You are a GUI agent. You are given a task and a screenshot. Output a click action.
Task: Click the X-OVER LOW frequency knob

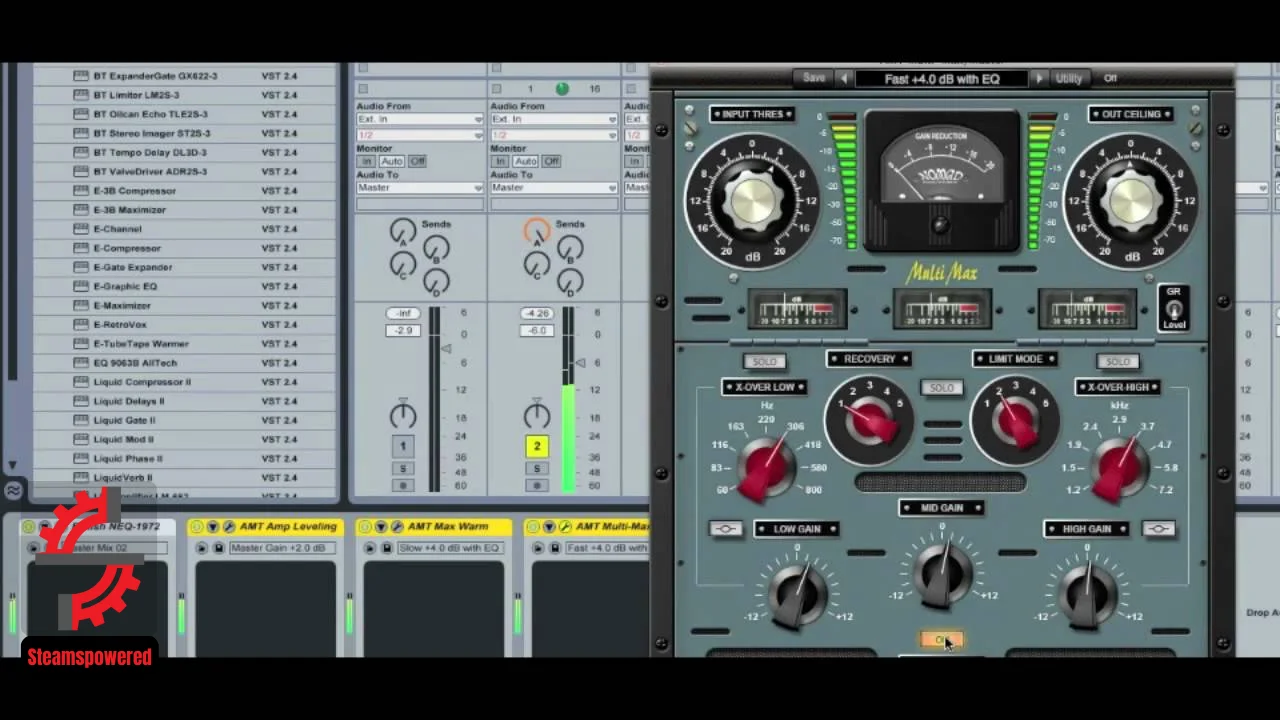point(767,468)
